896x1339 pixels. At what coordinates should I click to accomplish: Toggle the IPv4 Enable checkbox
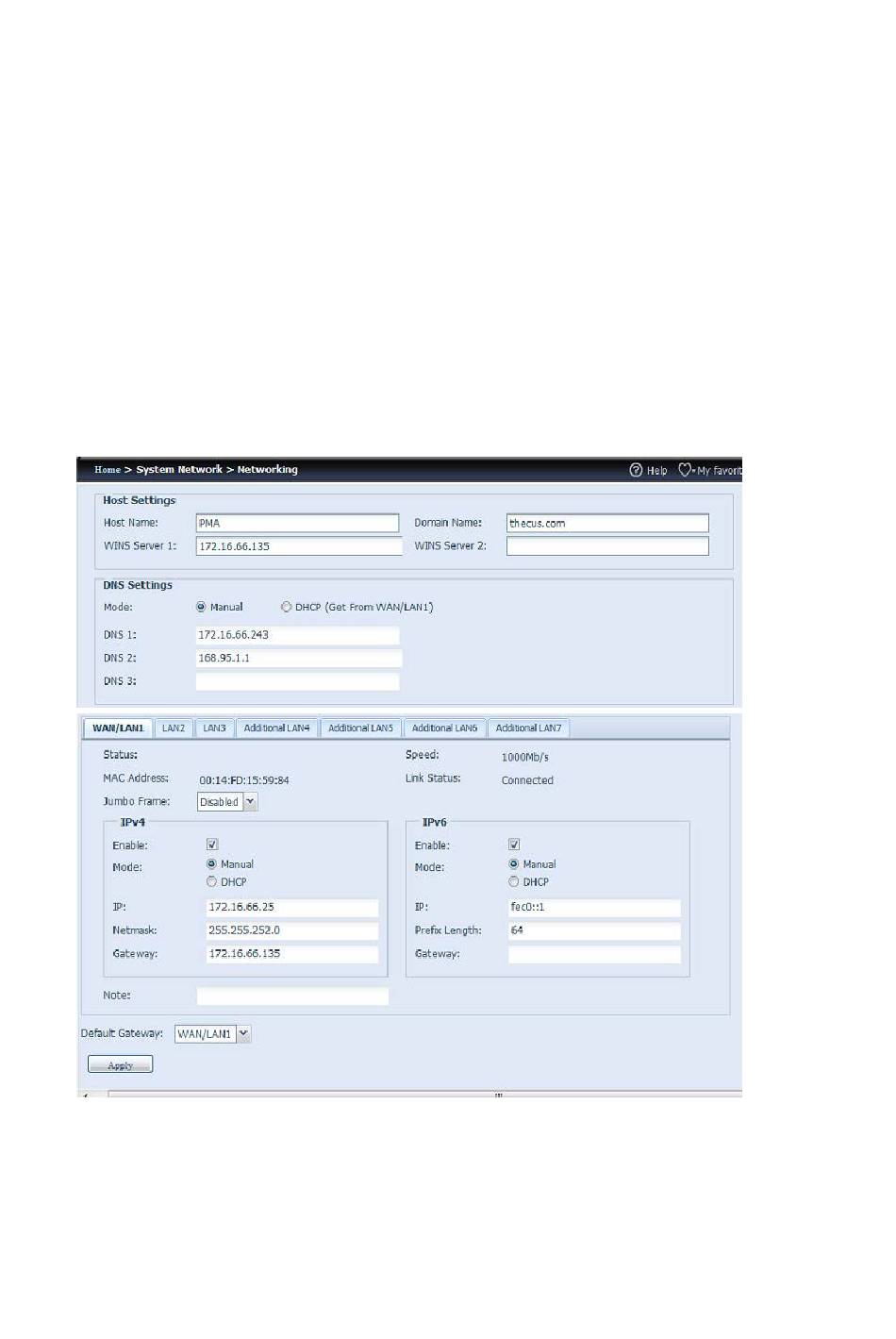pyautogui.click(x=212, y=845)
